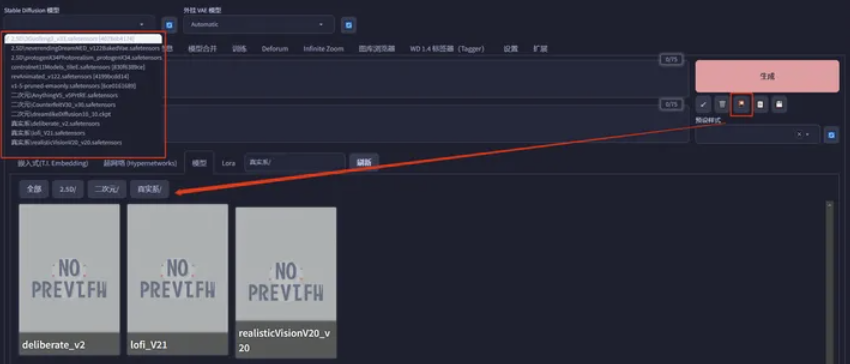The width and height of the screenshot is (850, 364).
Task: Filter models by 二次元/ folder
Action: click(x=107, y=189)
